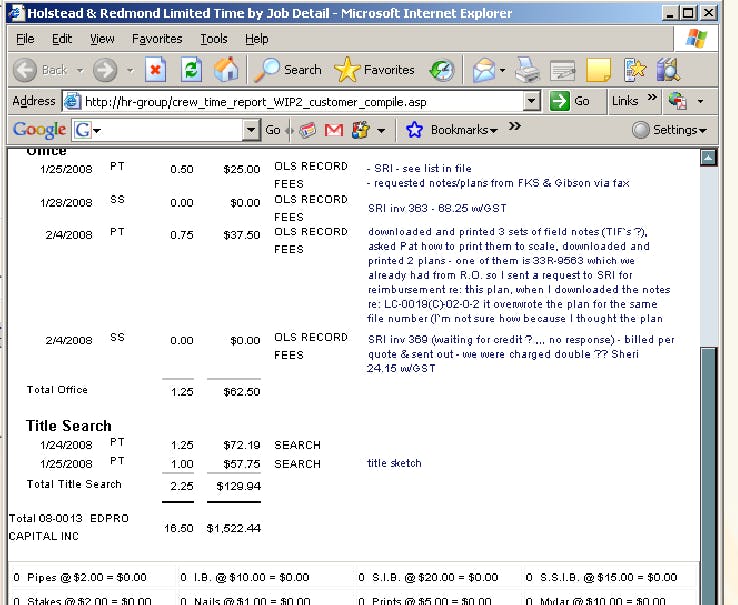Expand the Google search box dropdown

tap(251, 129)
